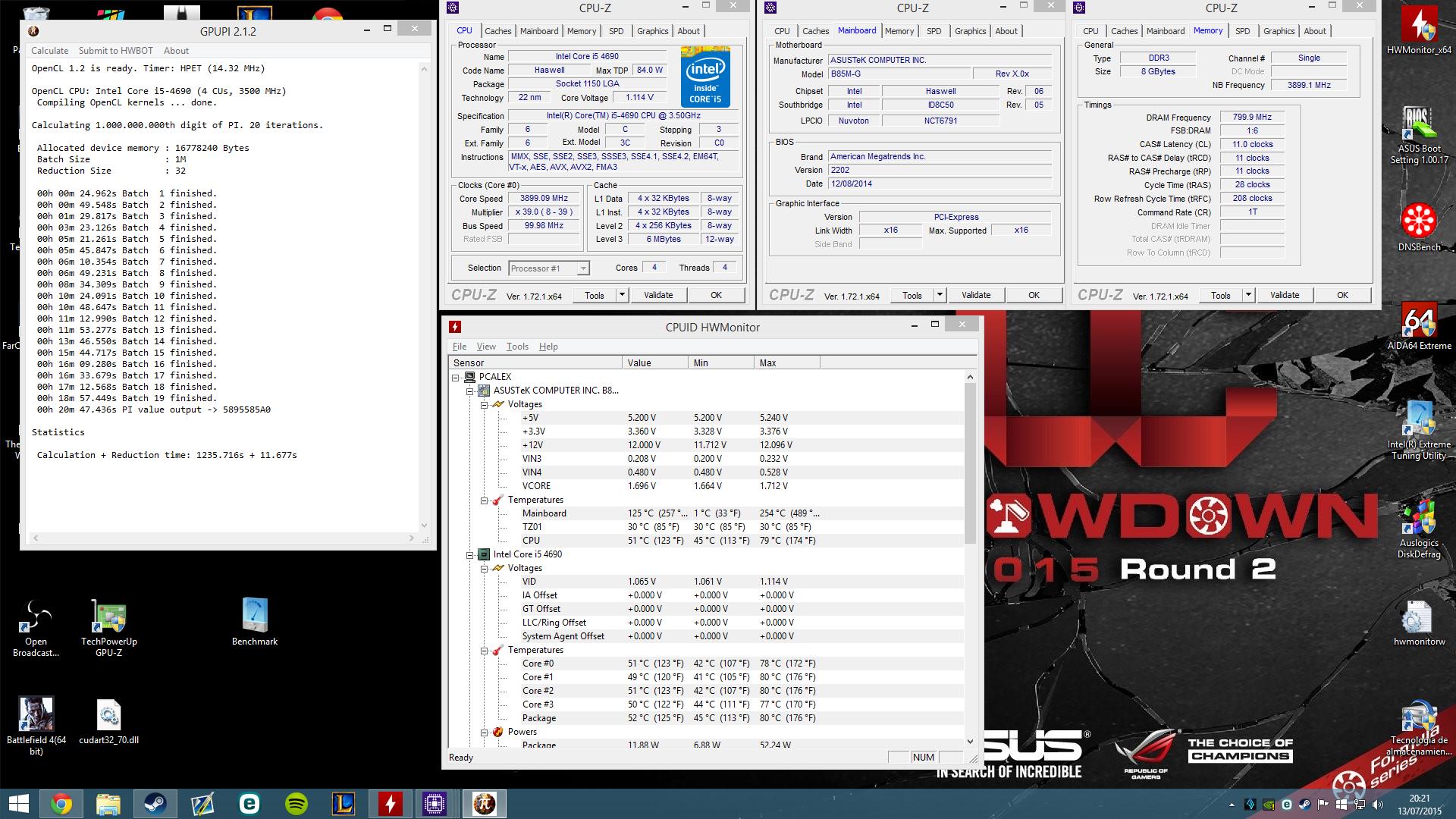The image size is (1456, 819).
Task: Open Chrome from taskbar
Action: [61, 804]
